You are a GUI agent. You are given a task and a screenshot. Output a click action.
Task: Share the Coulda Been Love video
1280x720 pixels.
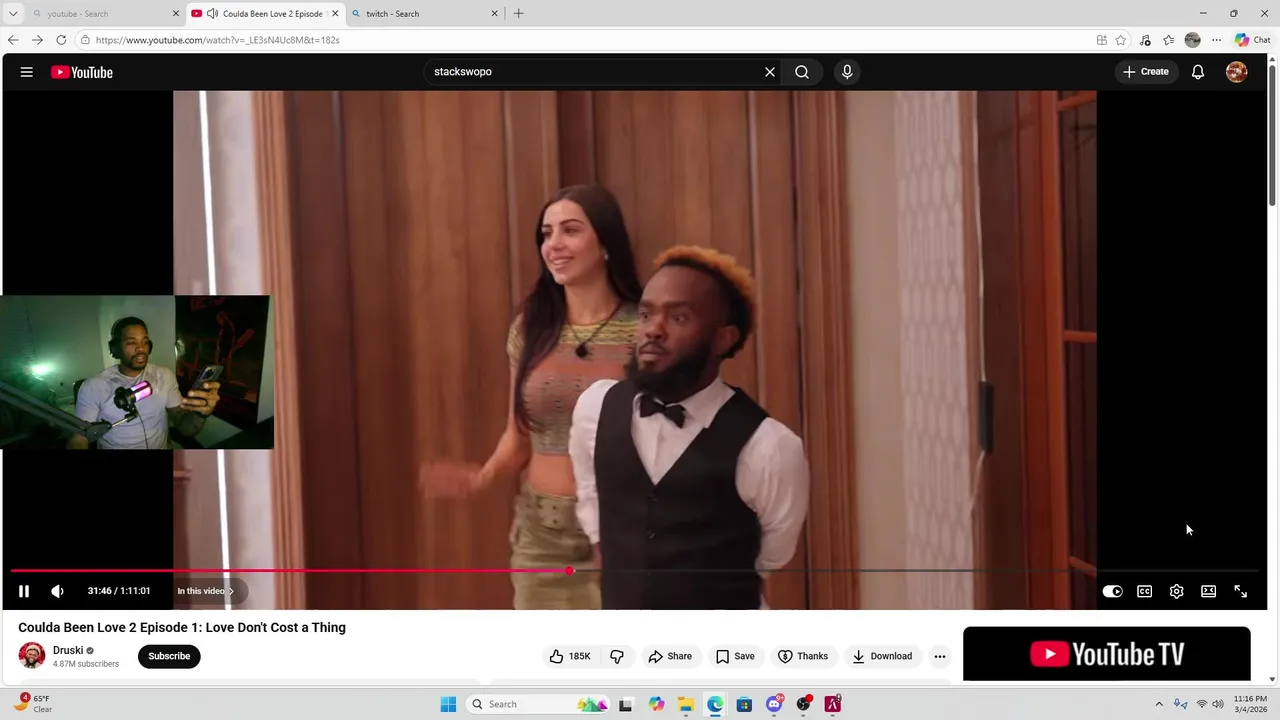(x=670, y=656)
